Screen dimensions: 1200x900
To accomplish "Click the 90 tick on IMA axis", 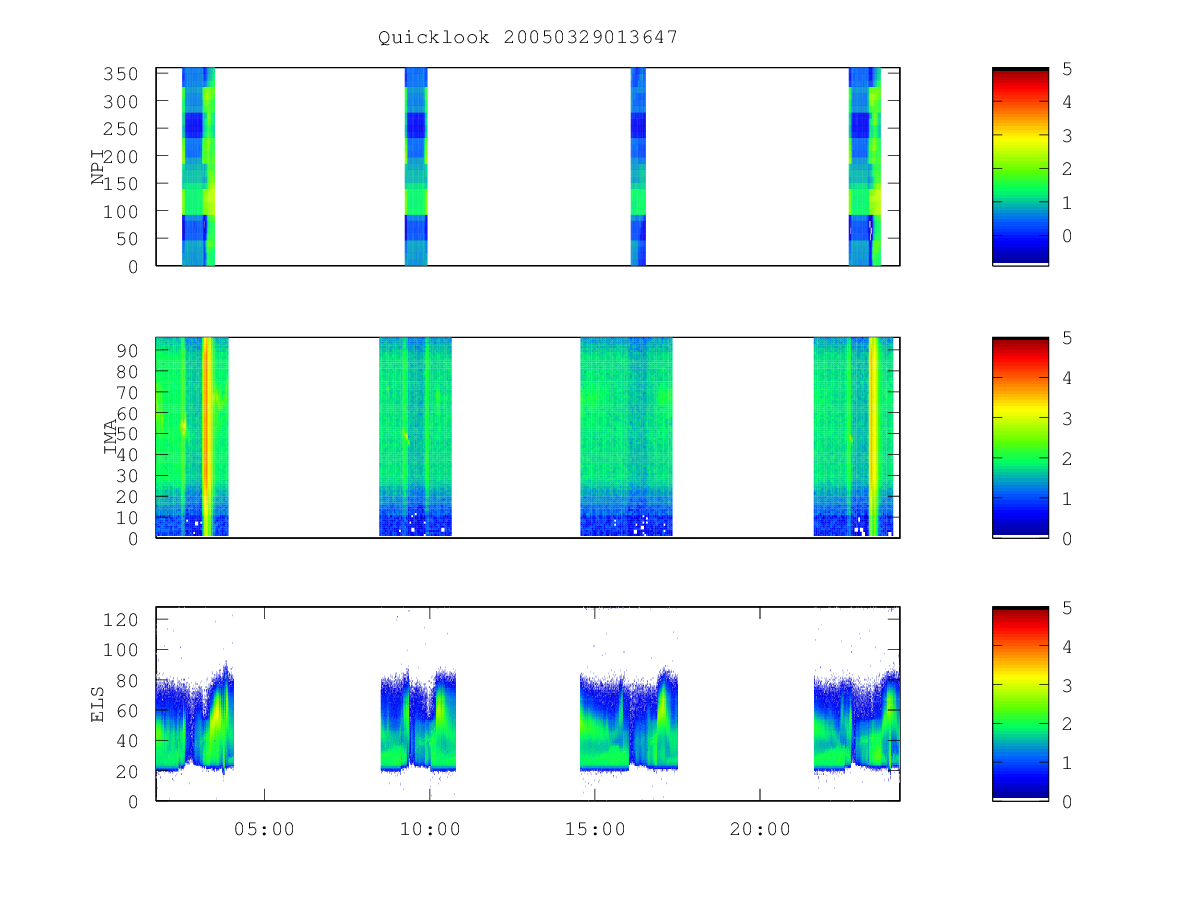I will point(128,351).
